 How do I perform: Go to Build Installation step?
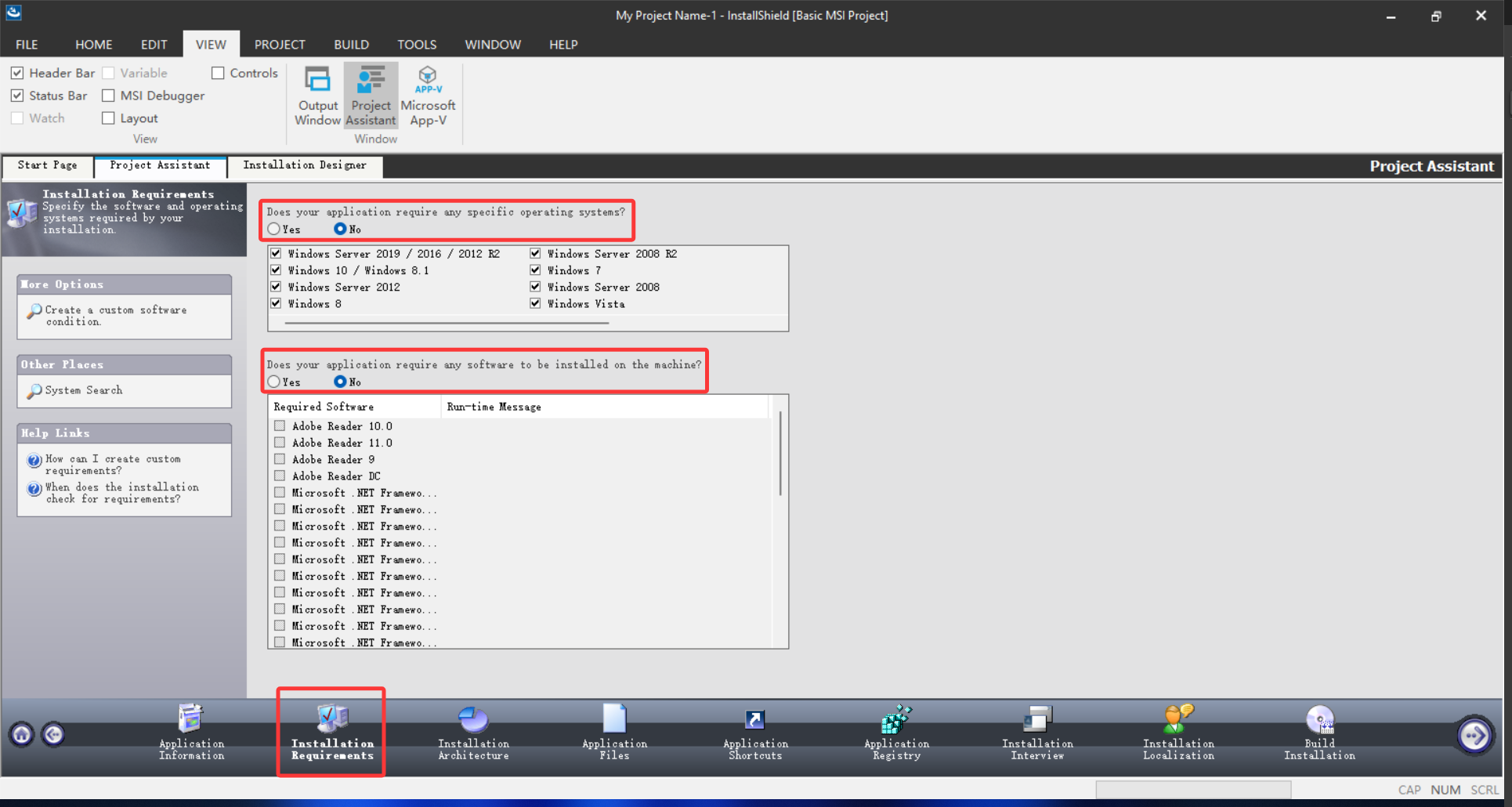(x=1319, y=733)
